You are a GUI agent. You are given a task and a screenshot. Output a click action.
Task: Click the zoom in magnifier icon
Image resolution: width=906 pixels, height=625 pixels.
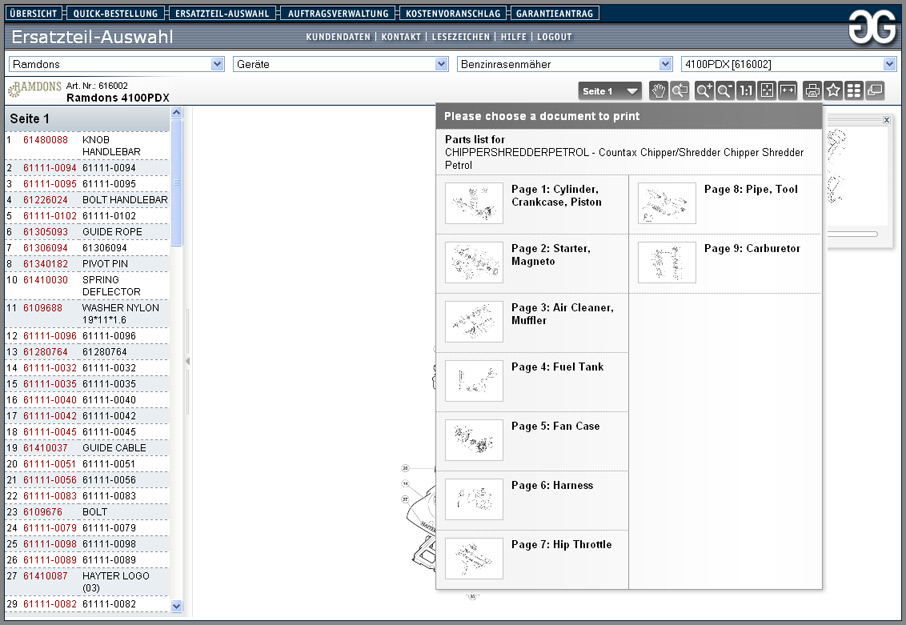pos(704,91)
